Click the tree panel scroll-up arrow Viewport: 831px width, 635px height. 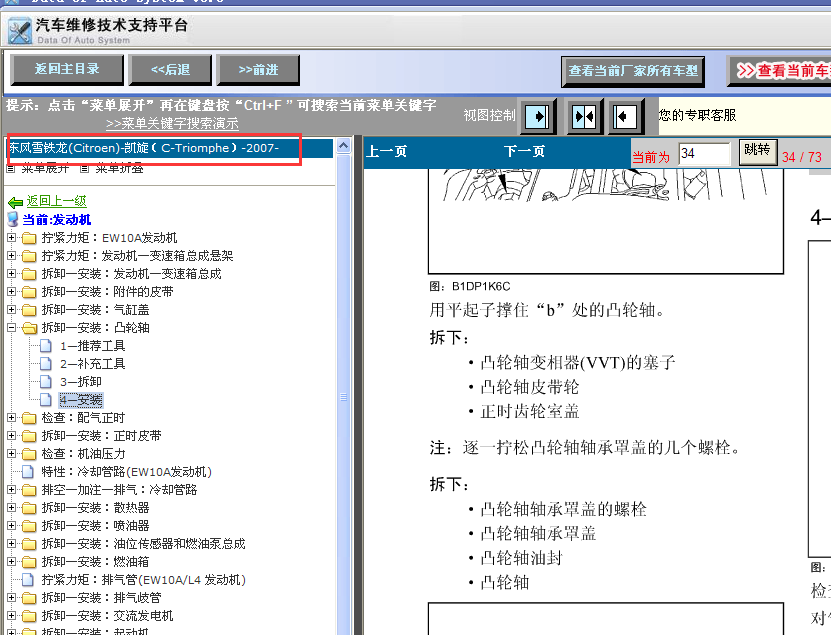tap(344, 147)
